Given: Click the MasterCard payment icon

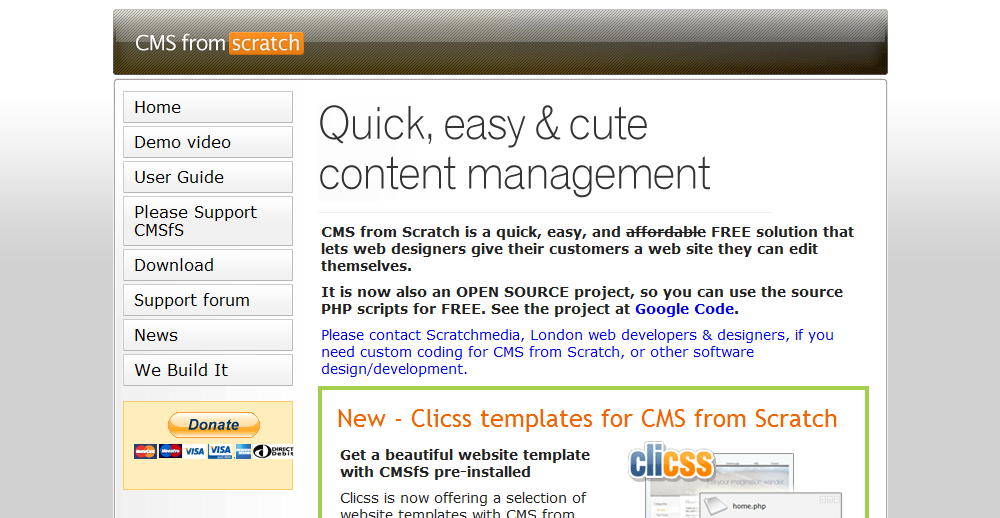Looking at the screenshot, I should (x=145, y=452).
